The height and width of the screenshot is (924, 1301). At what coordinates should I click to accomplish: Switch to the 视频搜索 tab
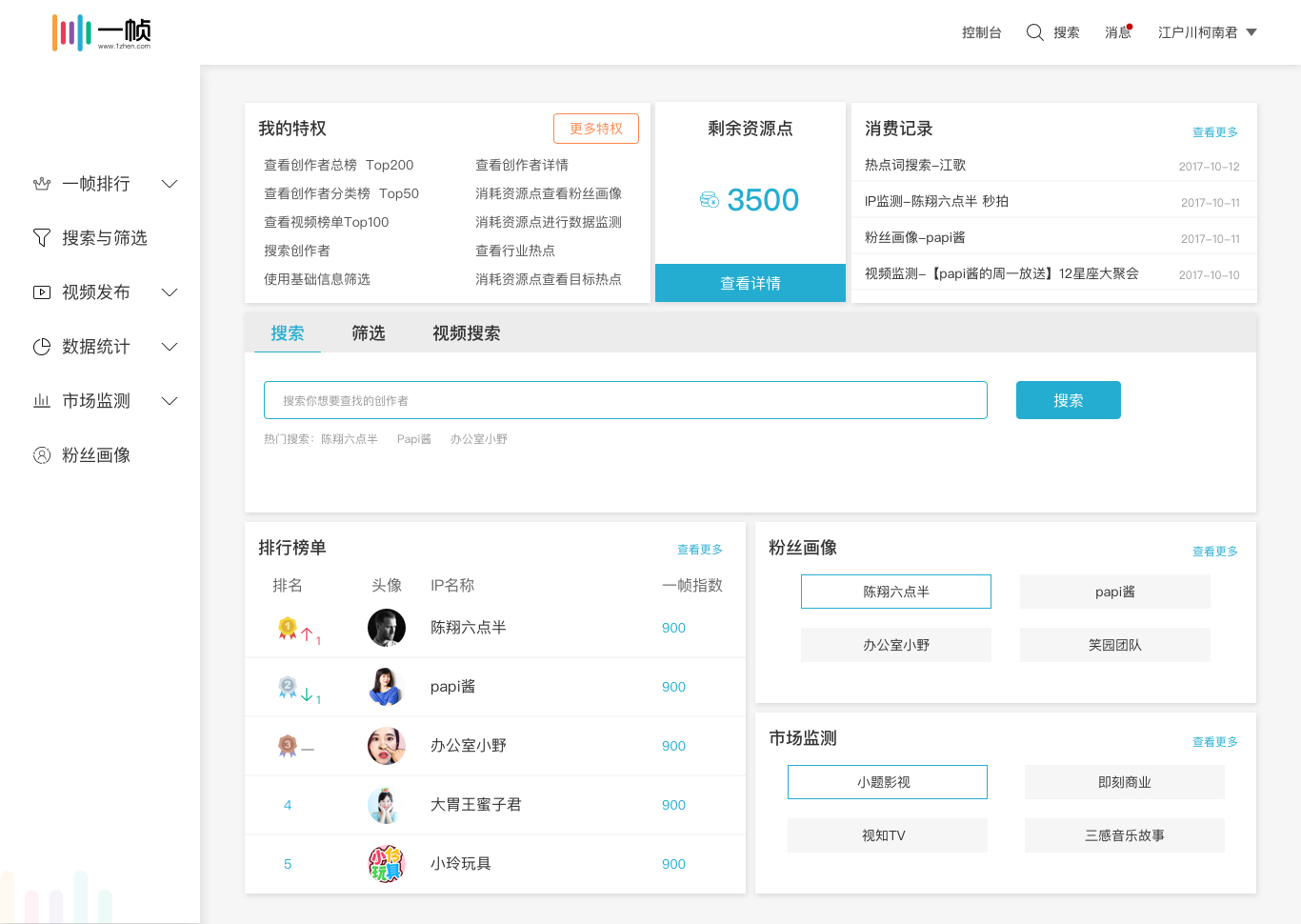466,333
